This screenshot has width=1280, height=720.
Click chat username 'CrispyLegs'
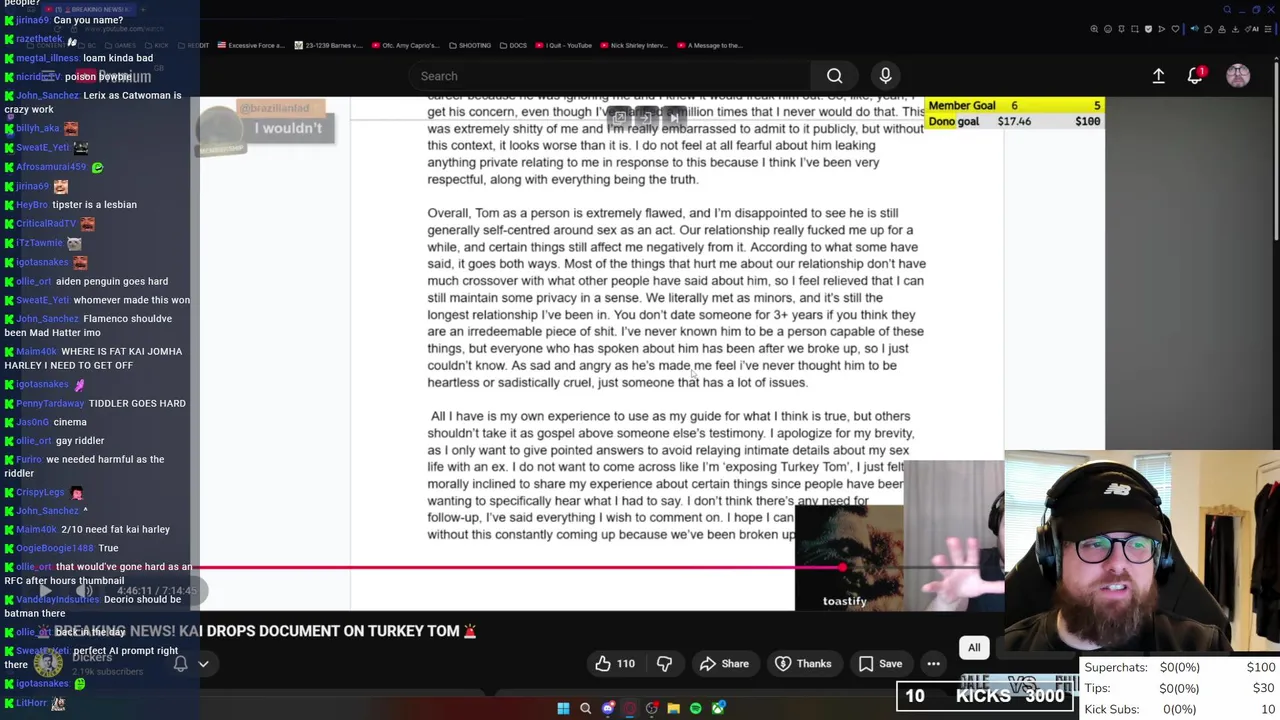(x=40, y=492)
